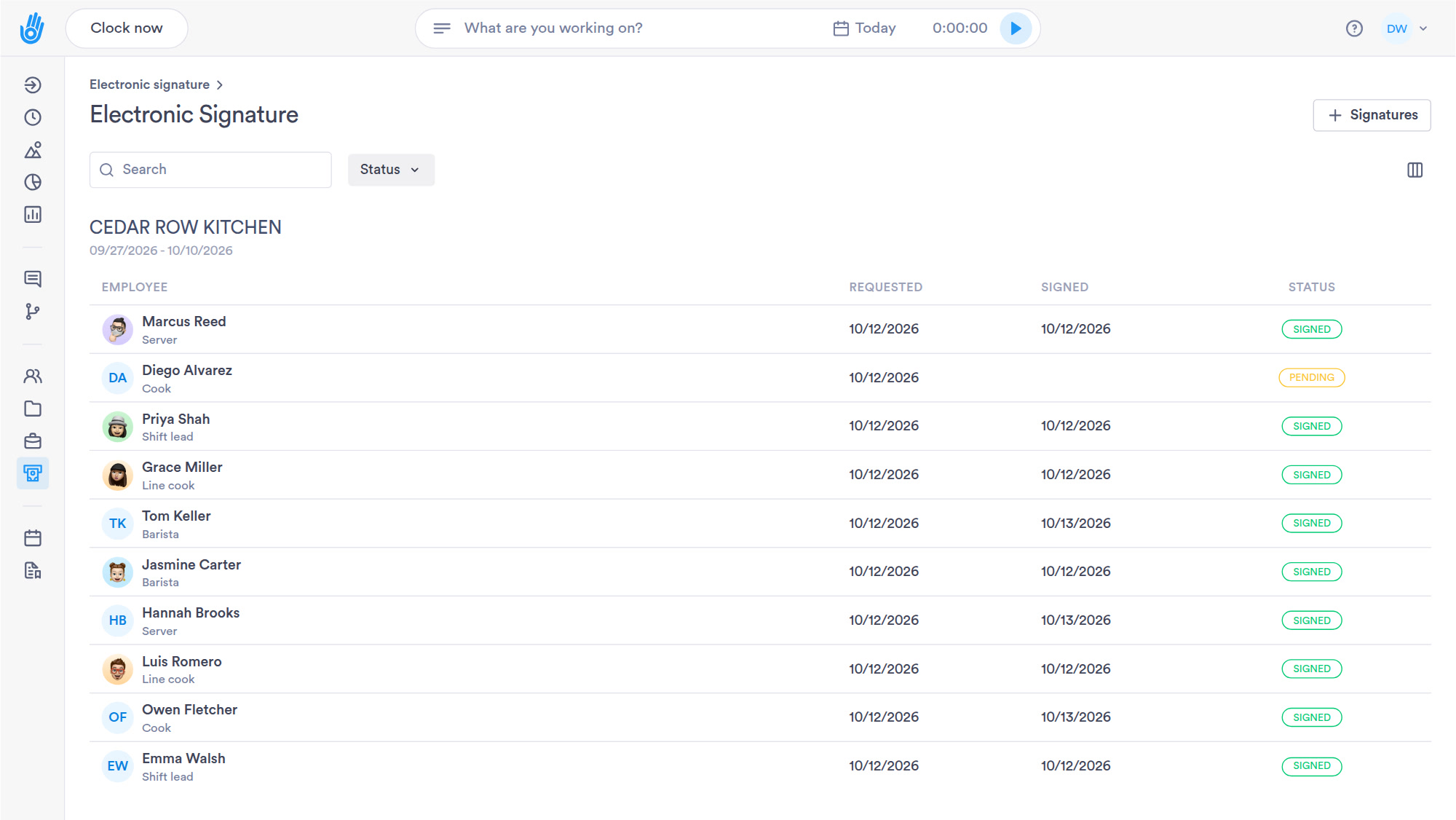Viewport: 1456px width, 820px height.
Task: Click Diego Alvarez PENDING status badge
Action: tap(1311, 377)
